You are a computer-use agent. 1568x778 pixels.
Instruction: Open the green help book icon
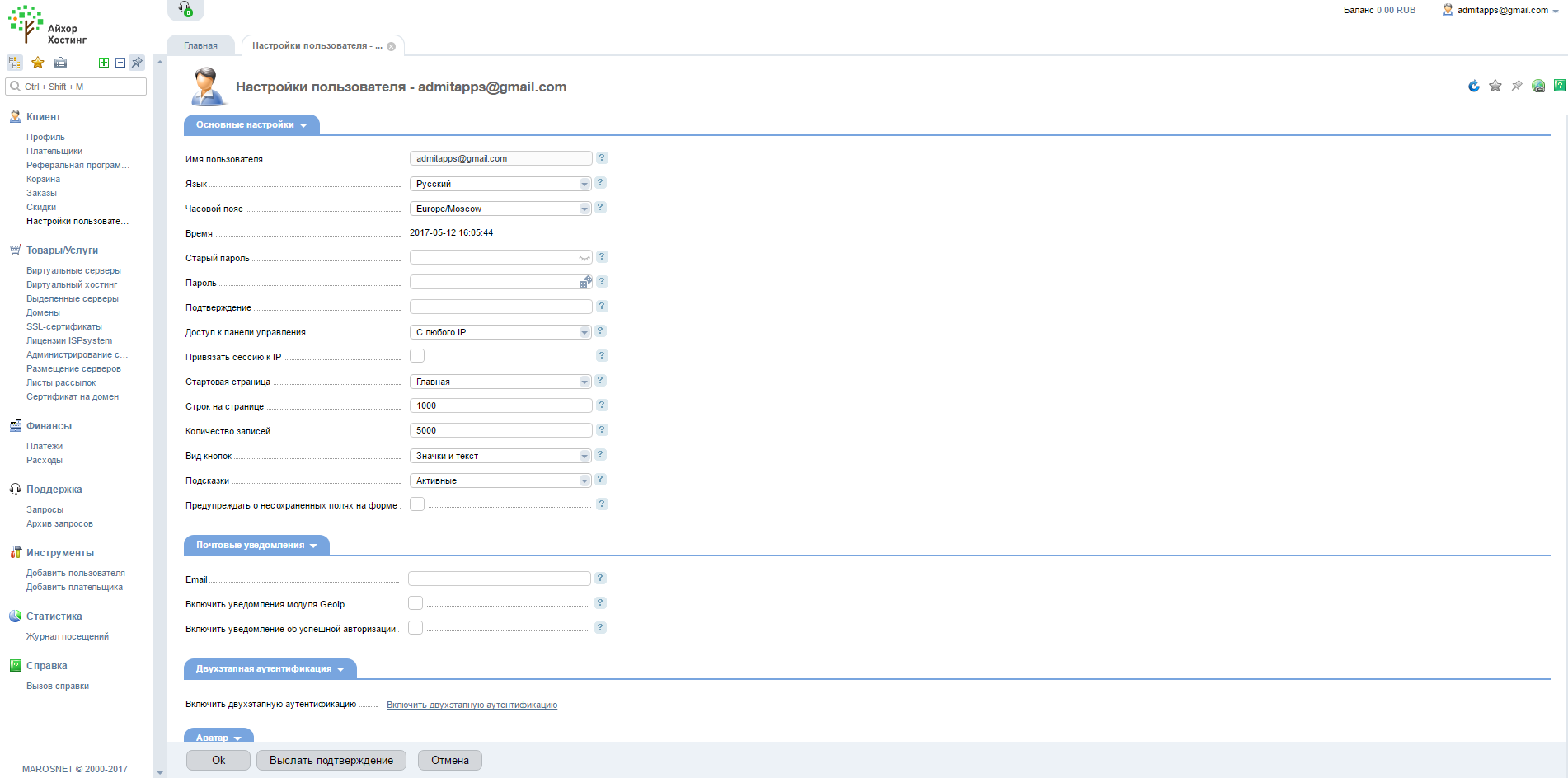pos(1560,86)
